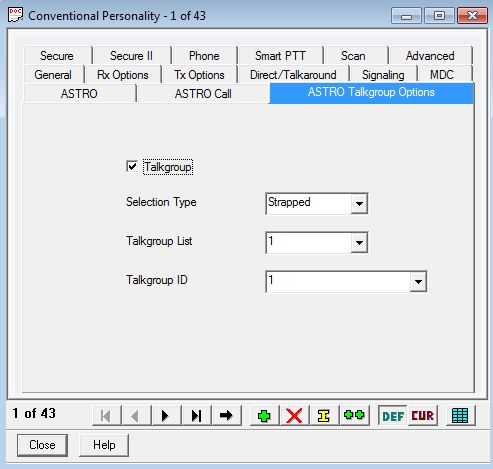Screen dimensions: 493x469
Task: Click the go-to record right arrow icon
Action: pos(226,415)
